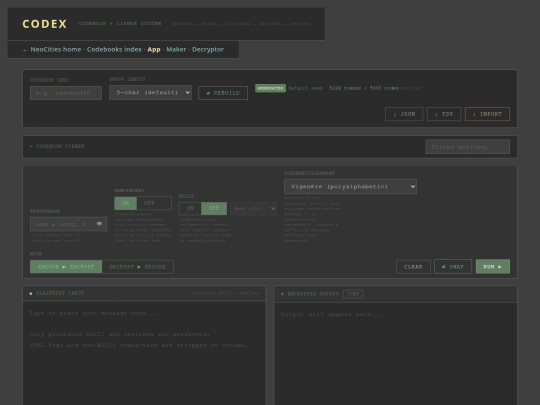The image size is (540, 405).
Task: Expand the Codebook Viewer section
Action: [57, 146]
